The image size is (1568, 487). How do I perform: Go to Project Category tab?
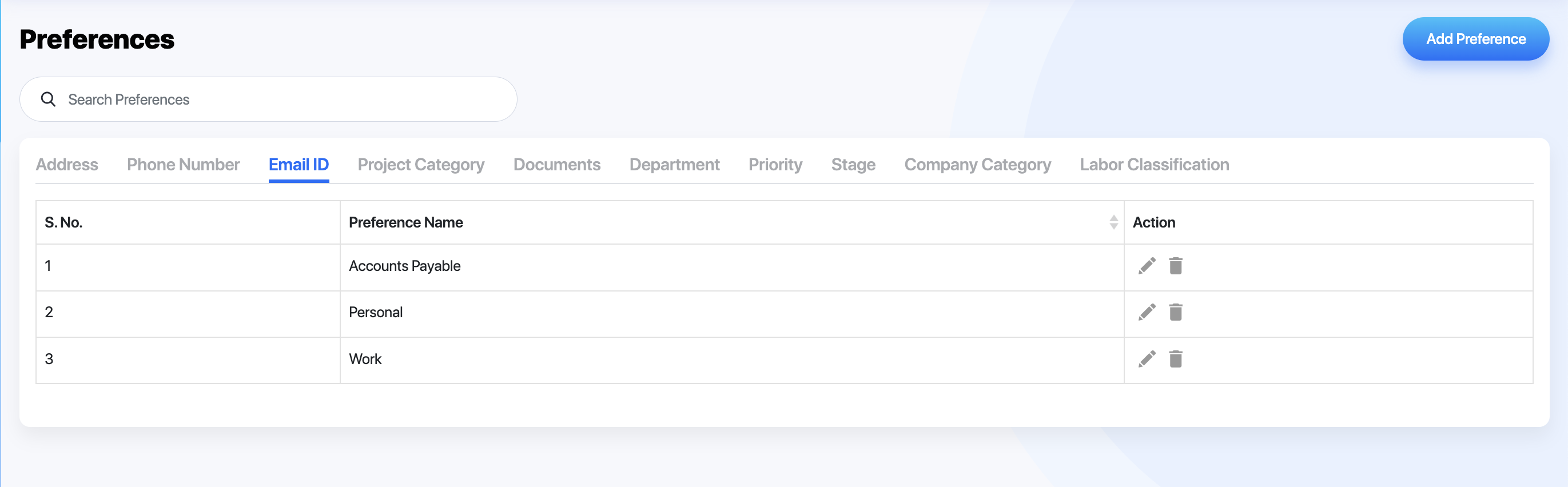(x=421, y=165)
